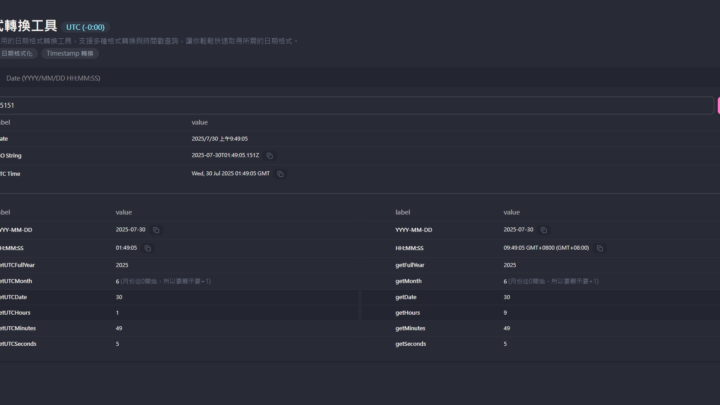Copy the UTC Time value
Screen dimensions: 720x405
(280, 174)
